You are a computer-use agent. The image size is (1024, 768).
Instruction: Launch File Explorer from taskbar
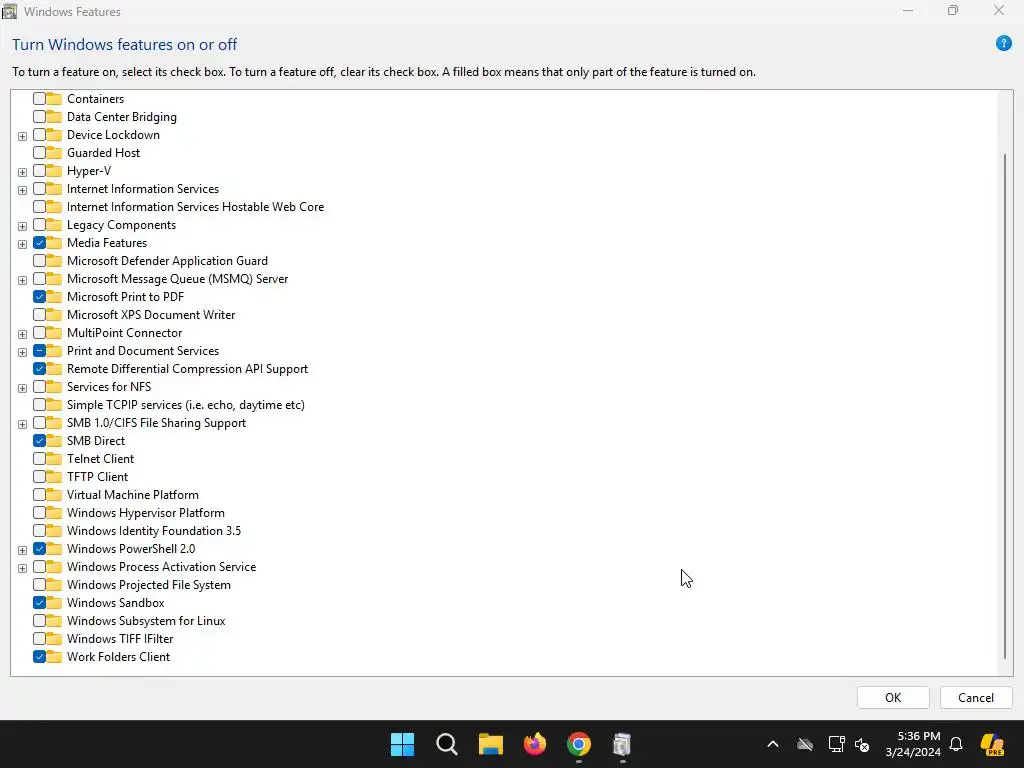490,744
